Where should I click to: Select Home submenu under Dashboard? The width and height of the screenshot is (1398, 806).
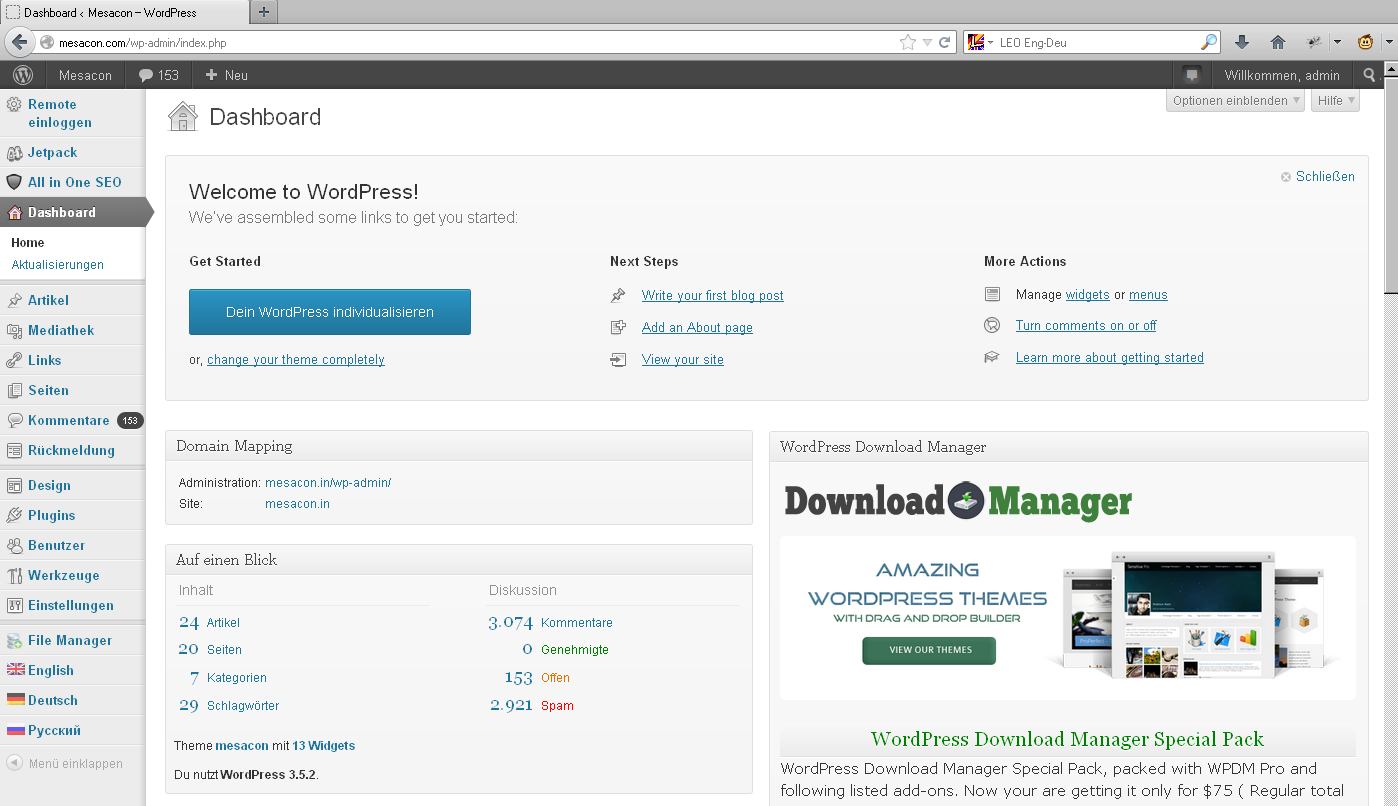tap(28, 243)
